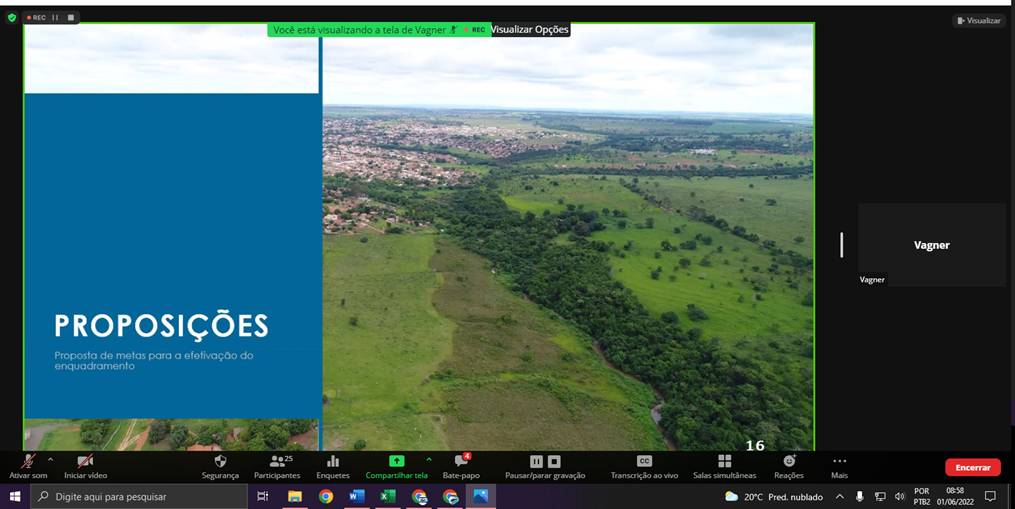Screen dimensions: 1015x509
Task: Click the shared slide PROPOSIÇÕES title
Action: (161, 325)
